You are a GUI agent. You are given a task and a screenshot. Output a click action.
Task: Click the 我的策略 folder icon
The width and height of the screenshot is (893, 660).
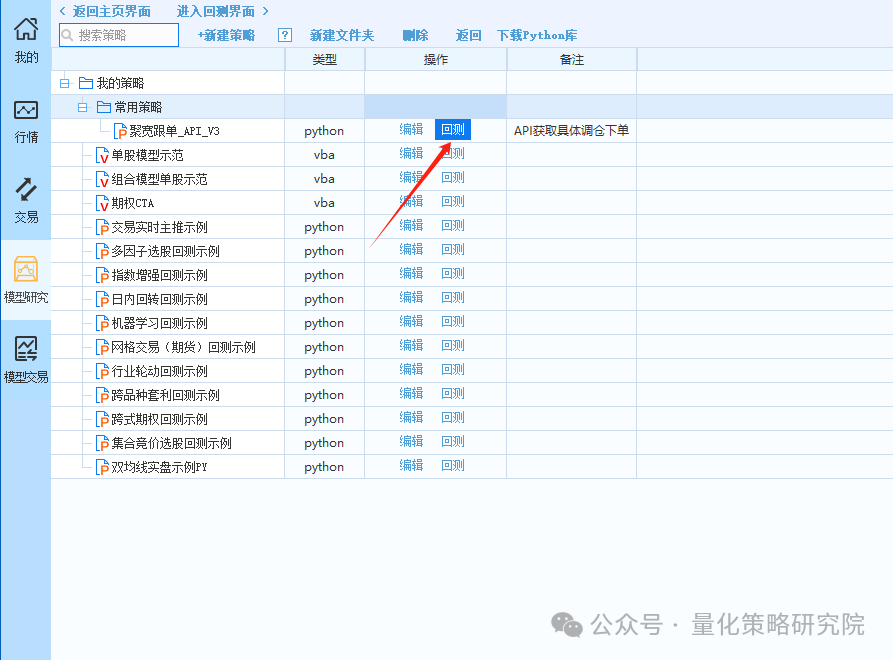tap(86, 83)
